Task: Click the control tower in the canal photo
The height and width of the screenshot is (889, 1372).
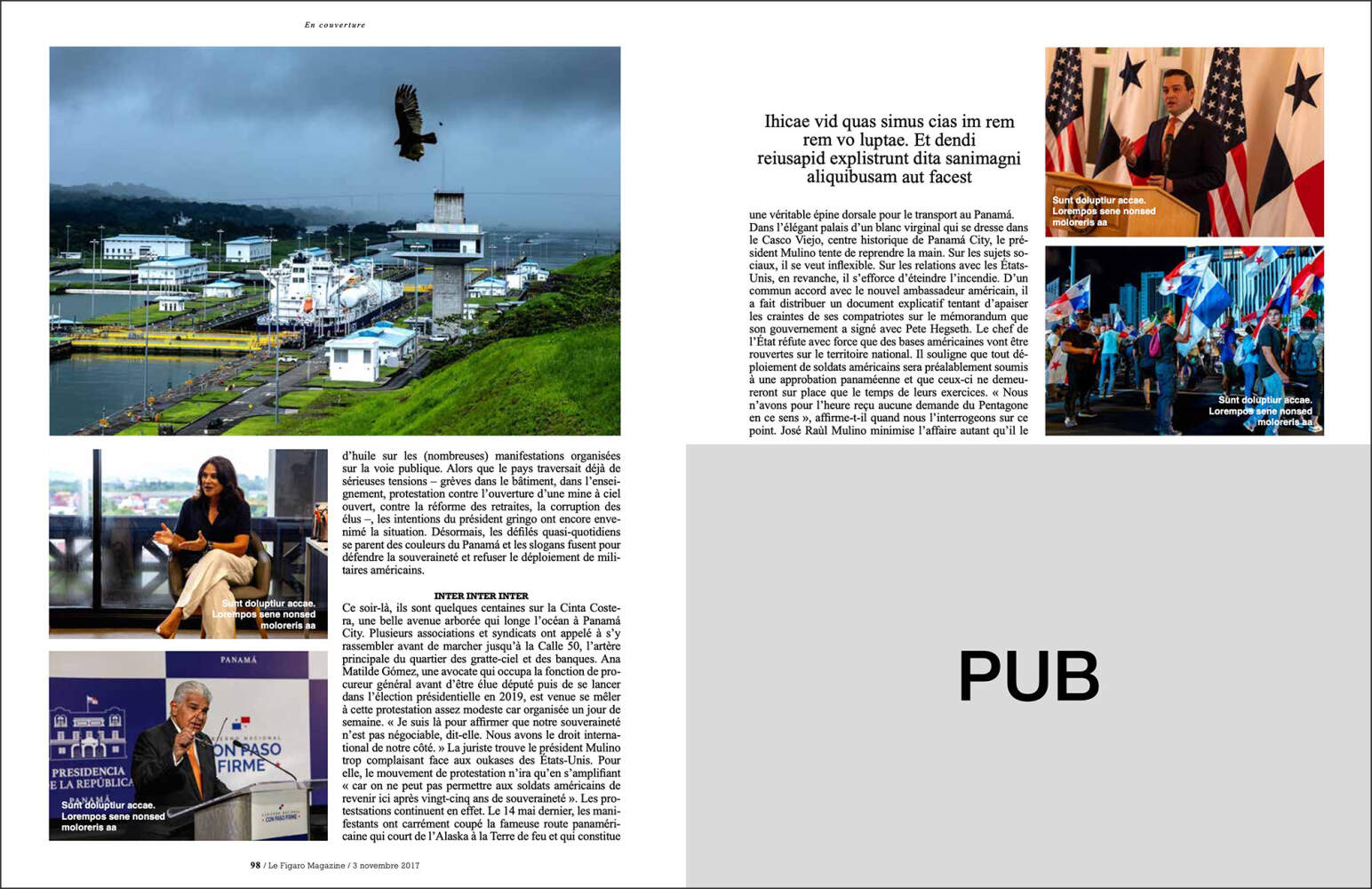Action: 449,253
